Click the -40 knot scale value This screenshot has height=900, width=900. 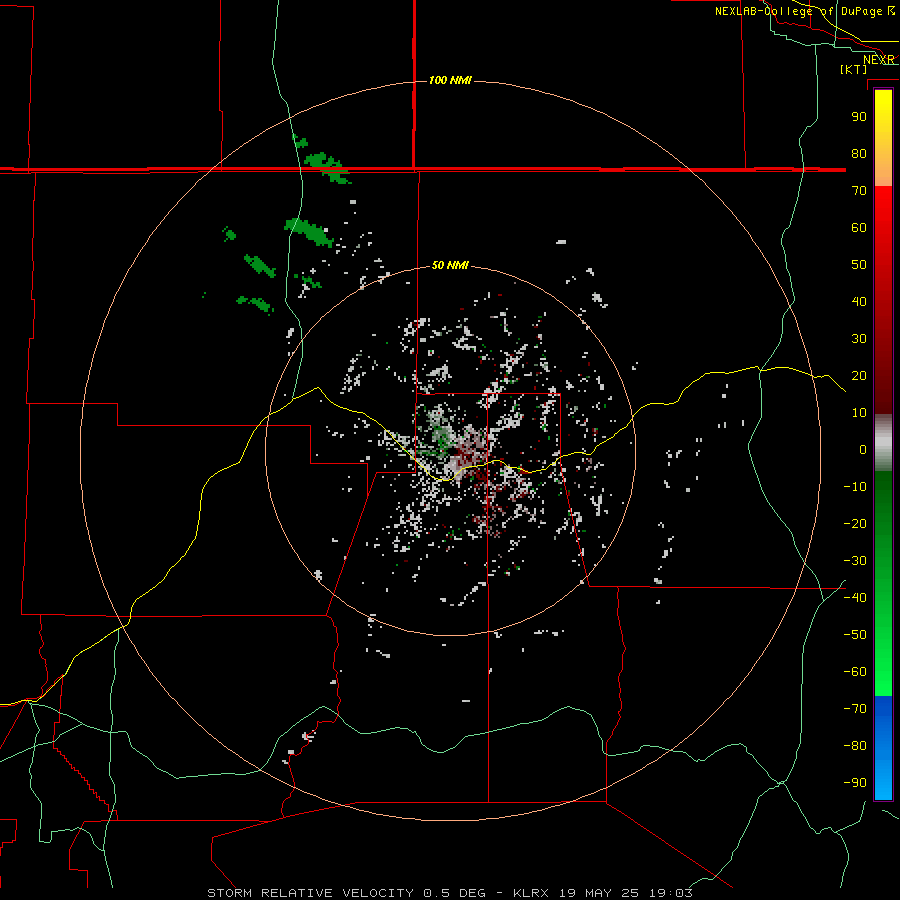click(x=855, y=598)
